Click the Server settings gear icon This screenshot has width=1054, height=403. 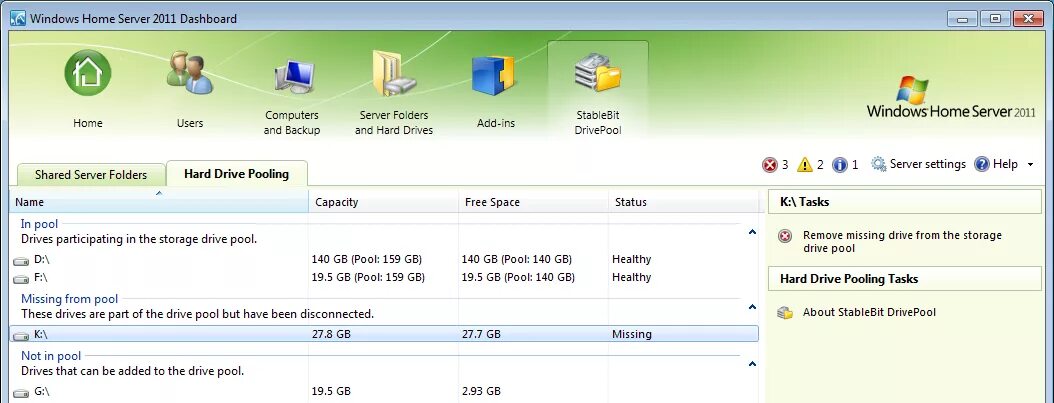click(879, 164)
